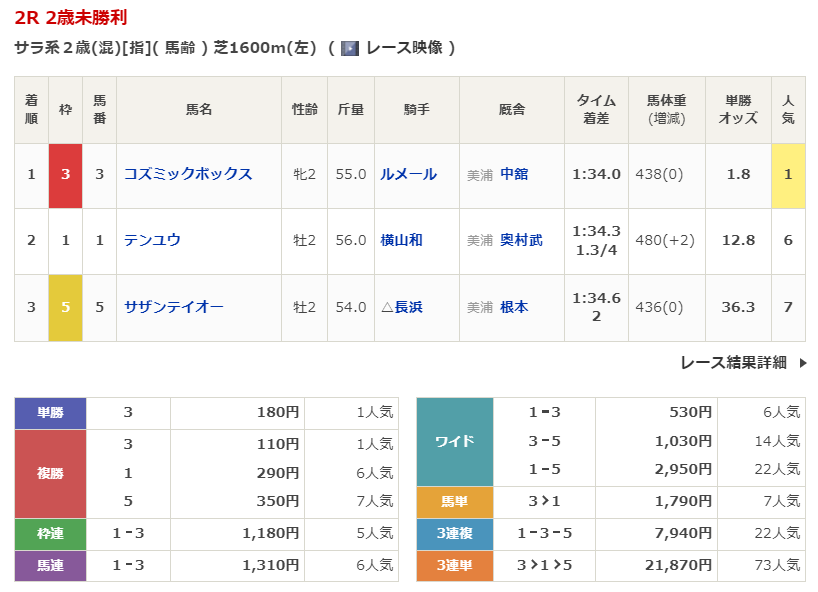Select the horse サザンテイオー
The image size is (818, 592).
(174, 307)
